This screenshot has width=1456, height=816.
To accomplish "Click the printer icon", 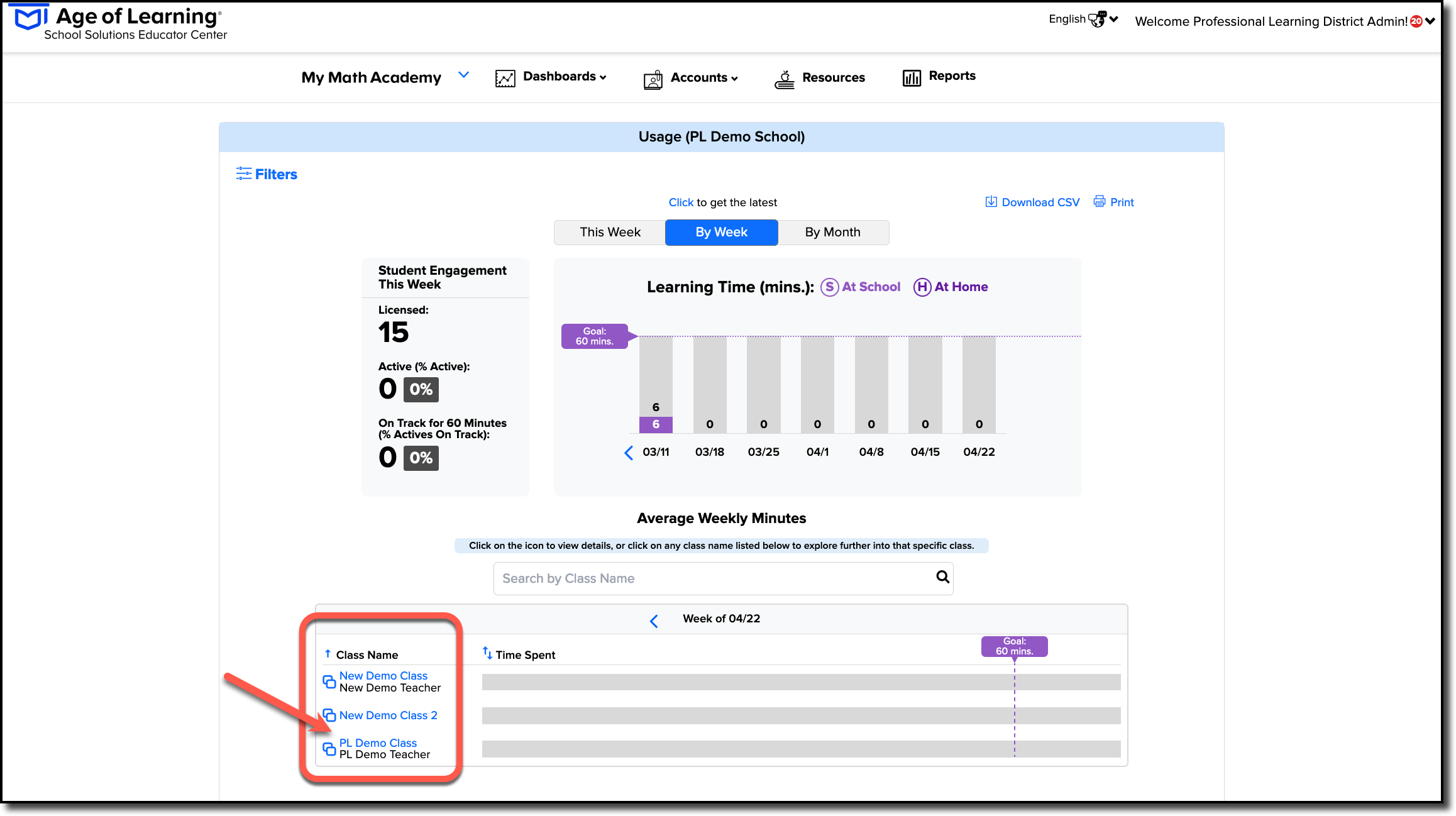I will tap(1100, 202).
